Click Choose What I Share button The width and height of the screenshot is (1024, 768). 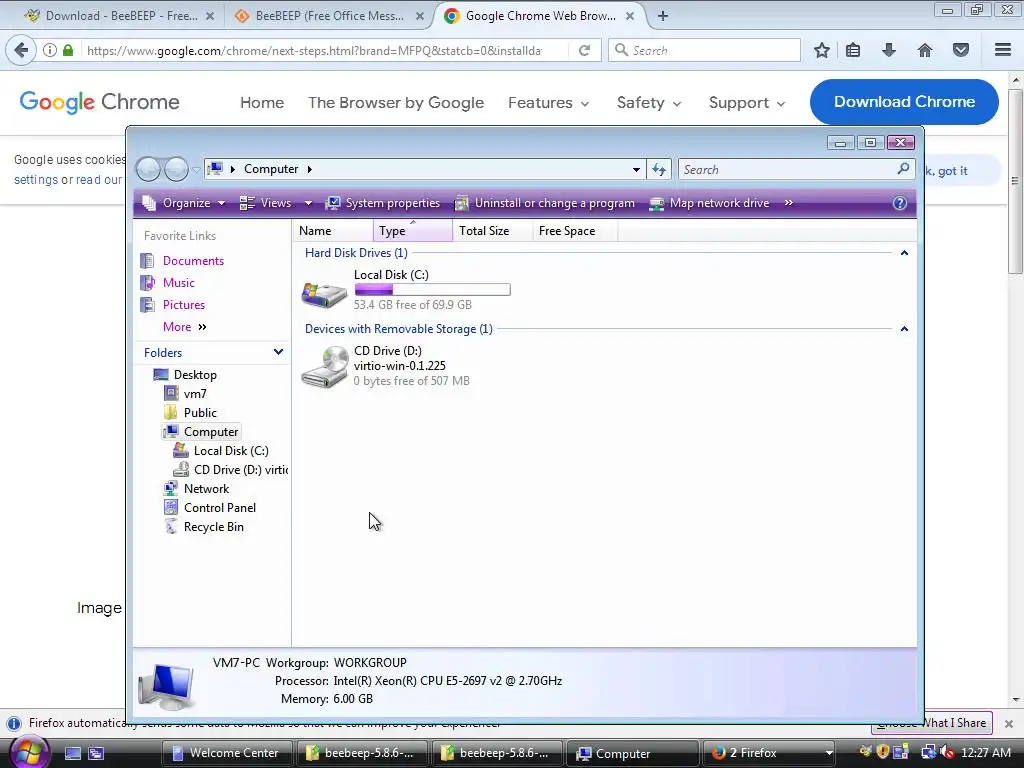pyautogui.click(x=931, y=723)
